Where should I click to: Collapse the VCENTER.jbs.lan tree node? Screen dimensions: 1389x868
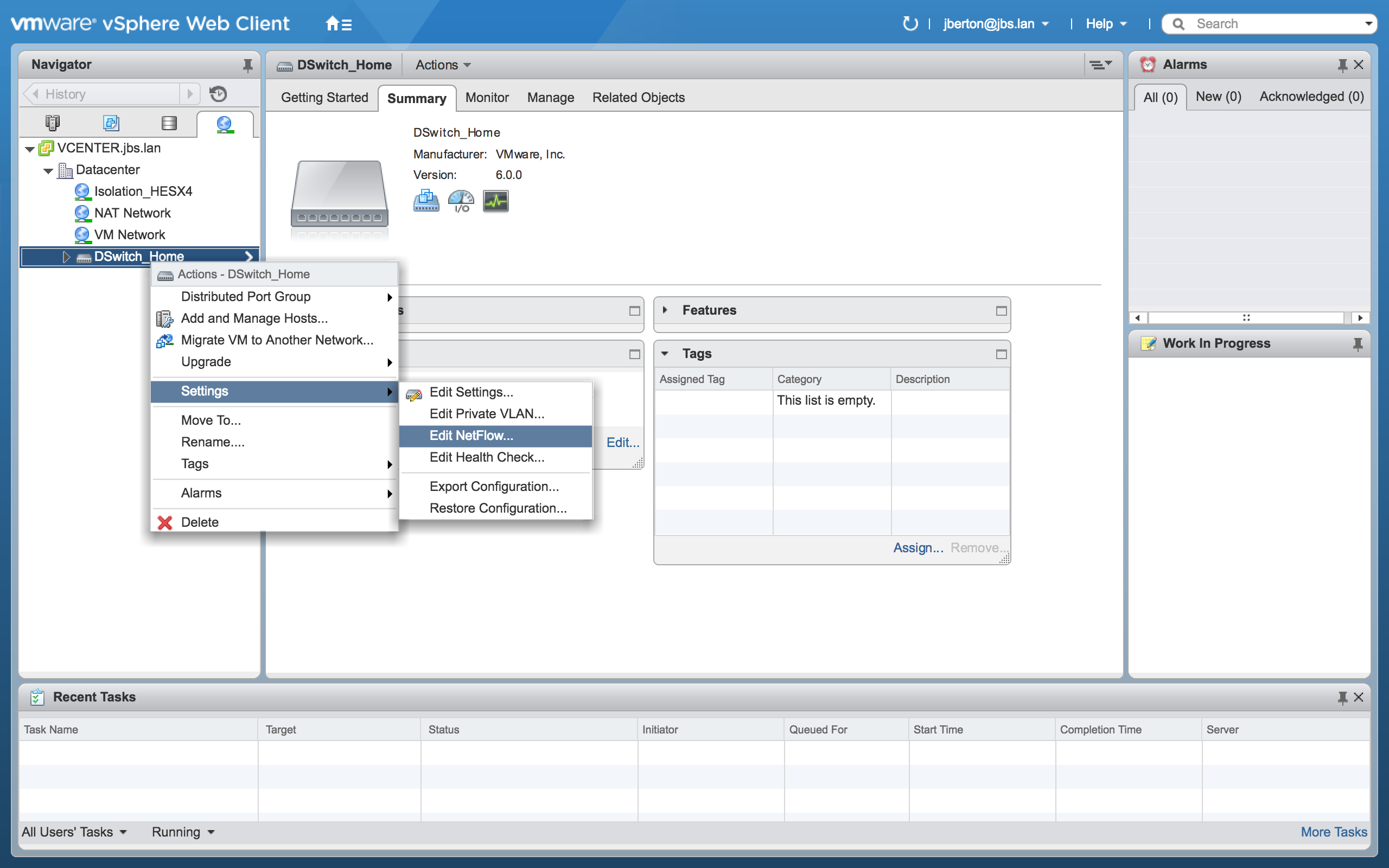[29, 149]
